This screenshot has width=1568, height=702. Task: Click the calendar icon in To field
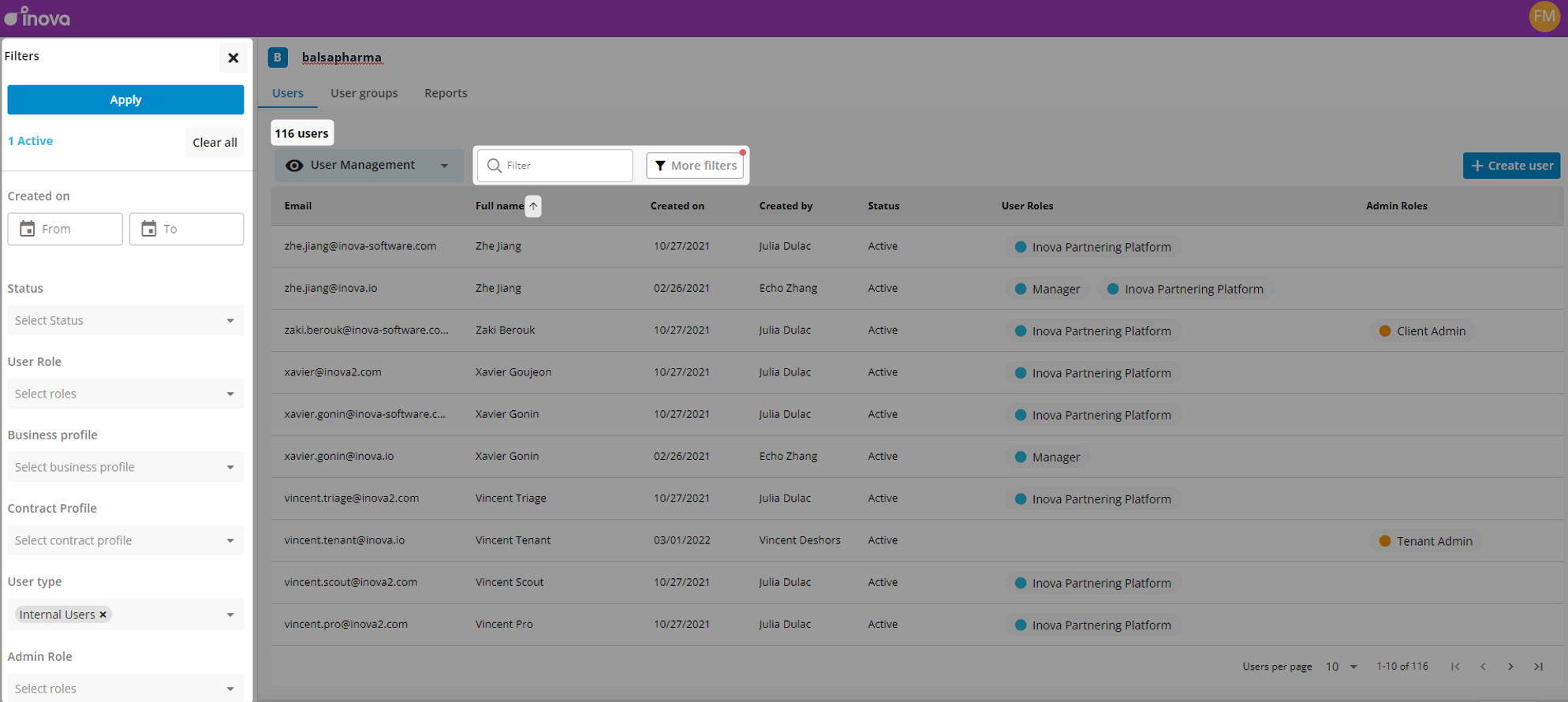148,229
